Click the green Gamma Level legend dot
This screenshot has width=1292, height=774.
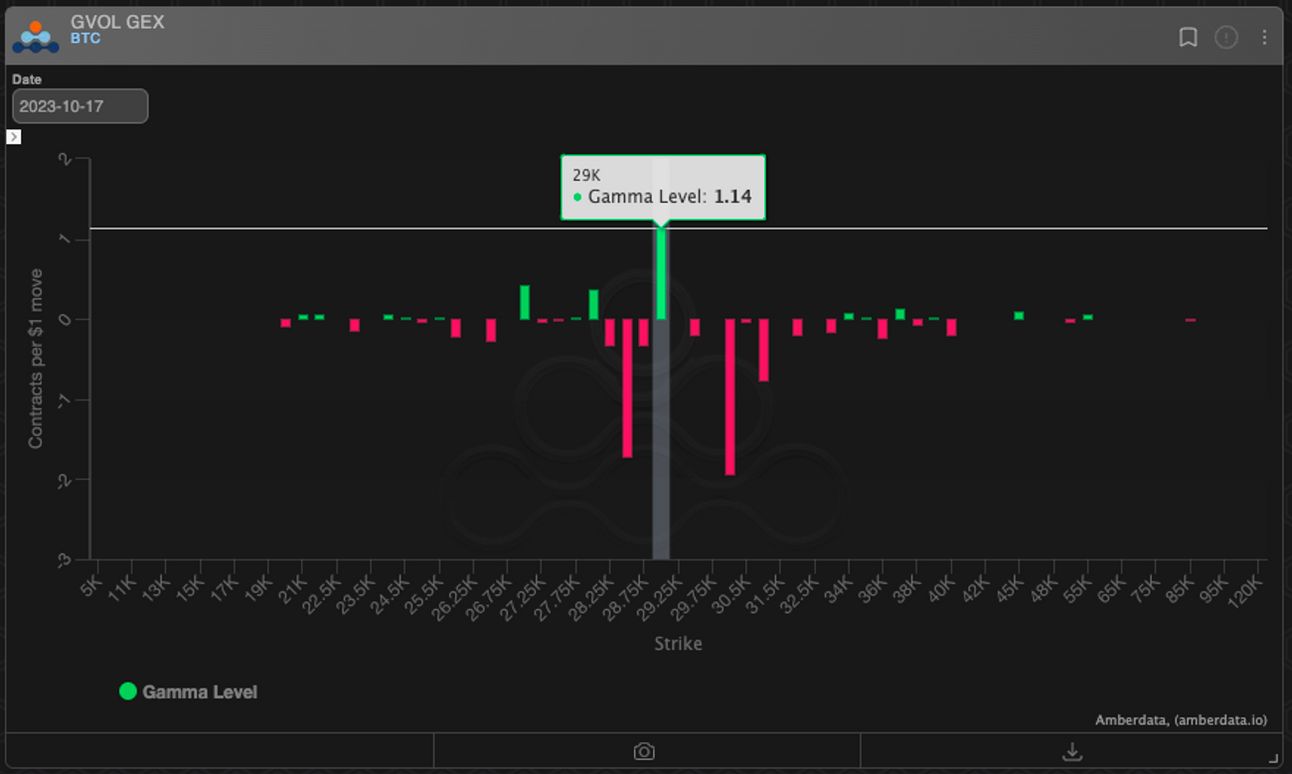point(128,691)
